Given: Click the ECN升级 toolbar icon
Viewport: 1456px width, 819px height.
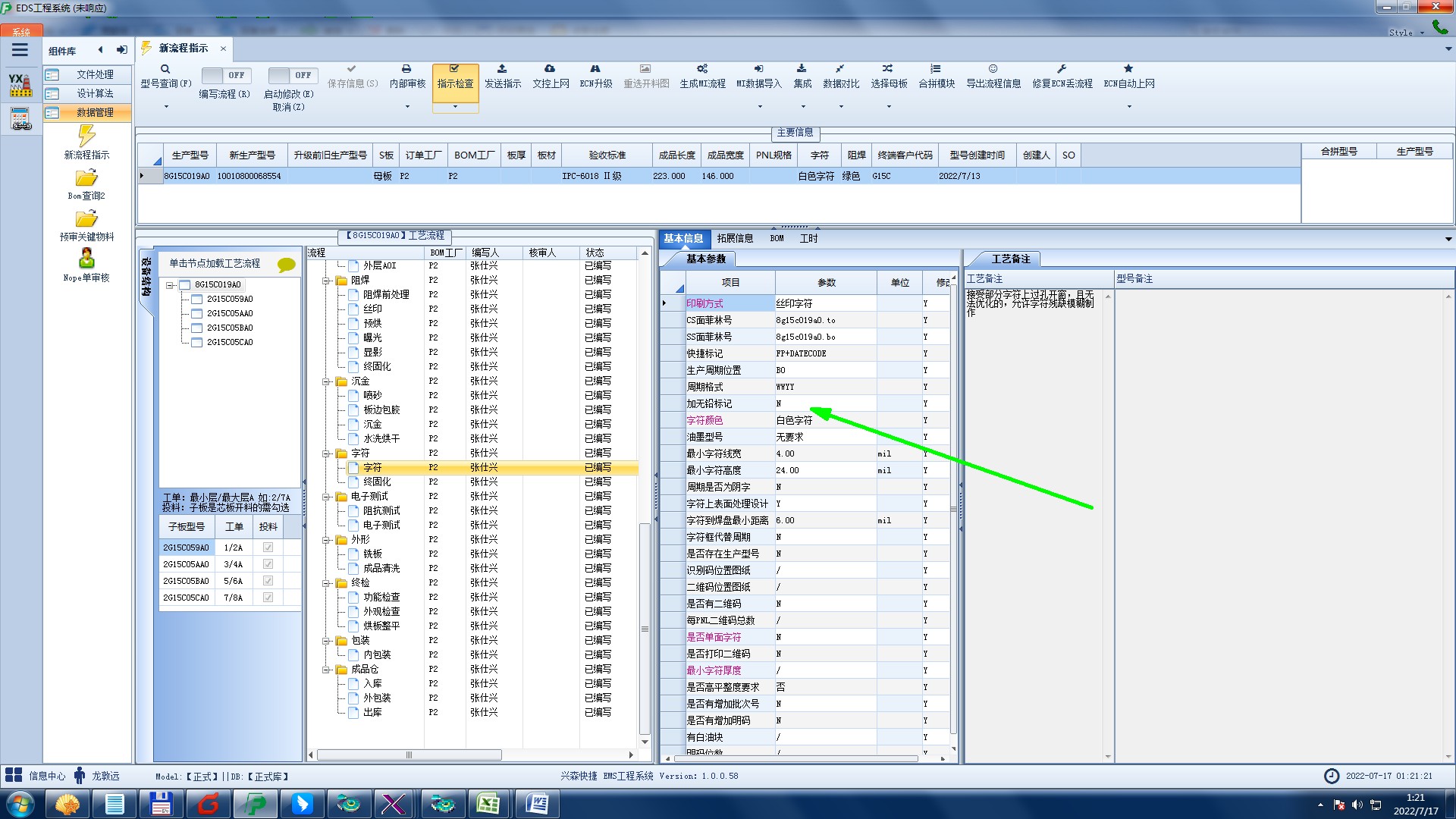Looking at the screenshot, I should pyautogui.click(x=595, y=69).
